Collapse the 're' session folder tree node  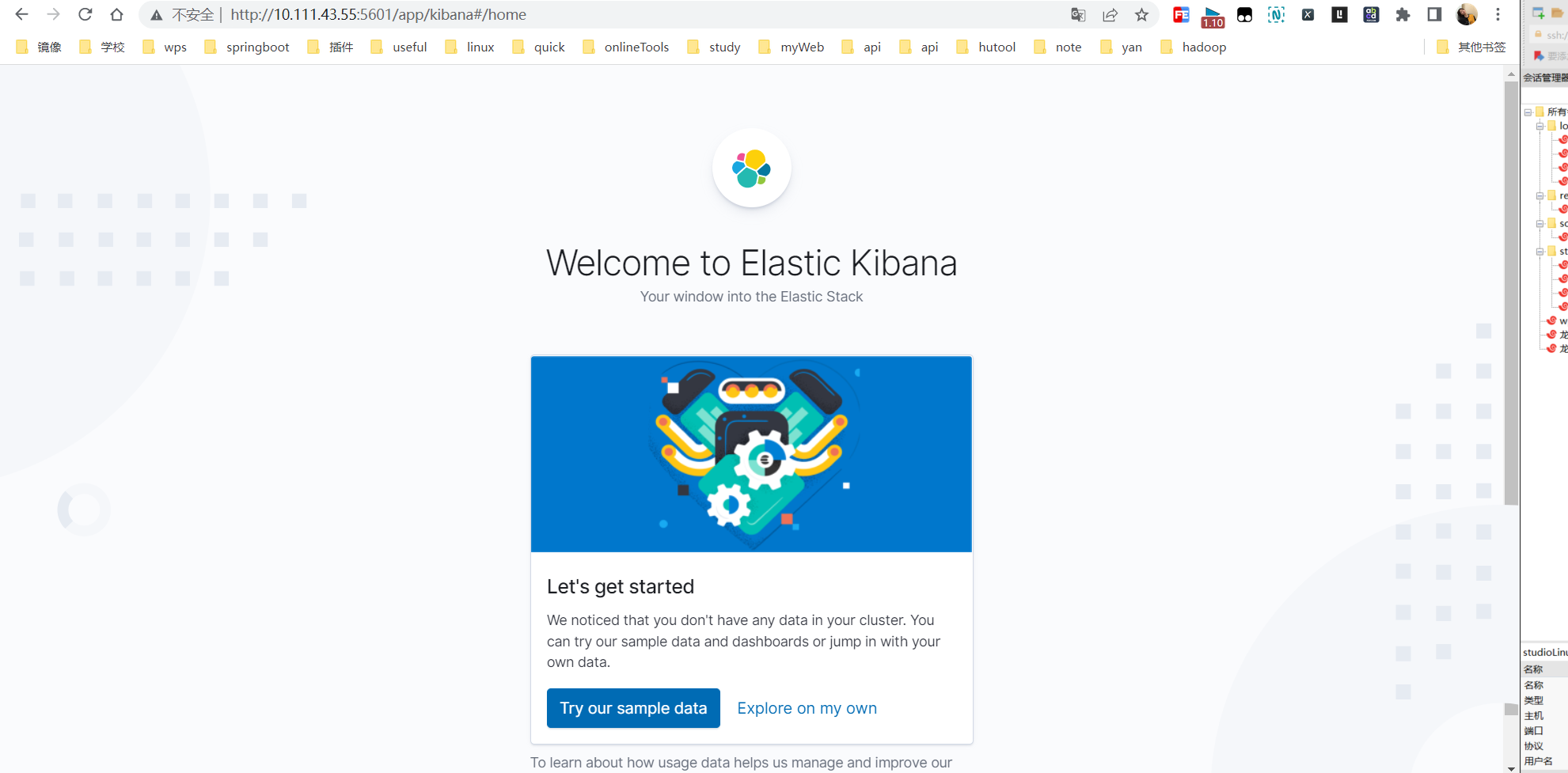pos(1540,196)
